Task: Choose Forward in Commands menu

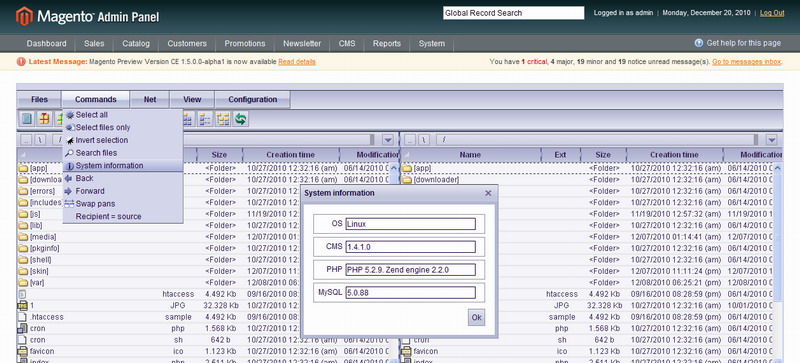Action: coord(122,191)
